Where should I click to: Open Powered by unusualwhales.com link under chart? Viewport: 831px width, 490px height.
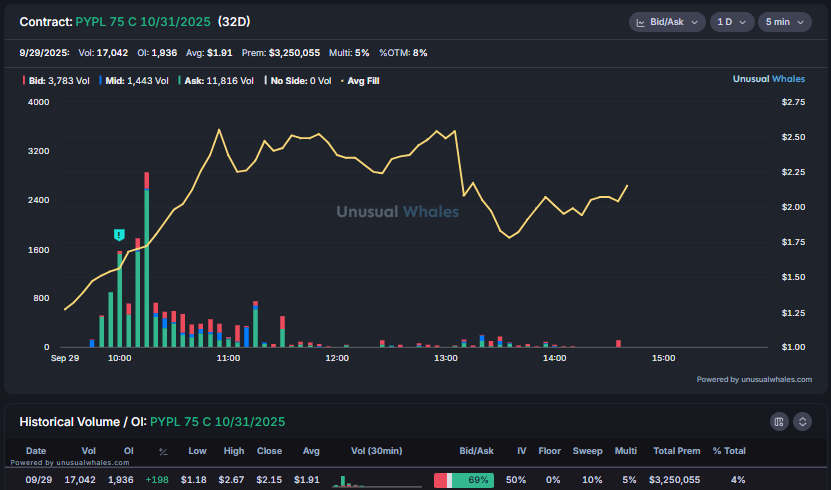coord(756,379)
